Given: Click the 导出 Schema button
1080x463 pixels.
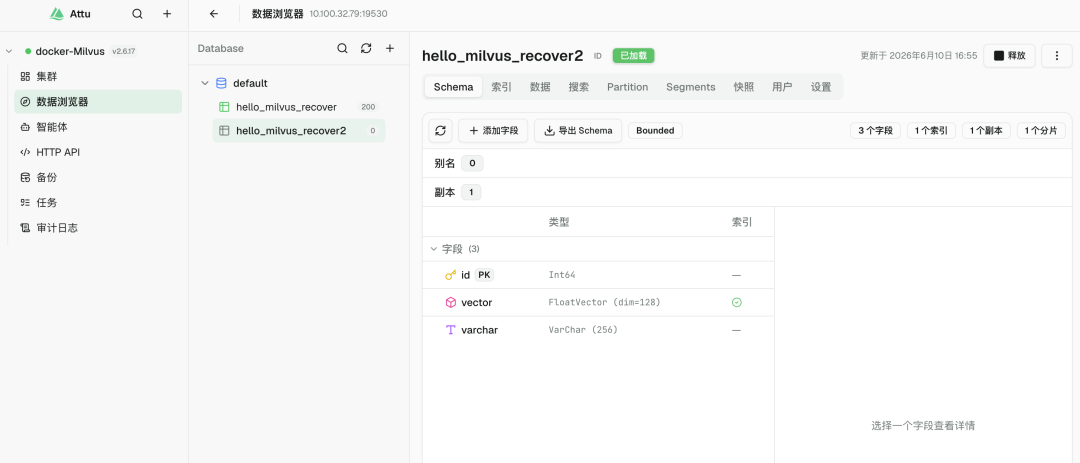Looking at the screenshot, I should click(578, 130).
